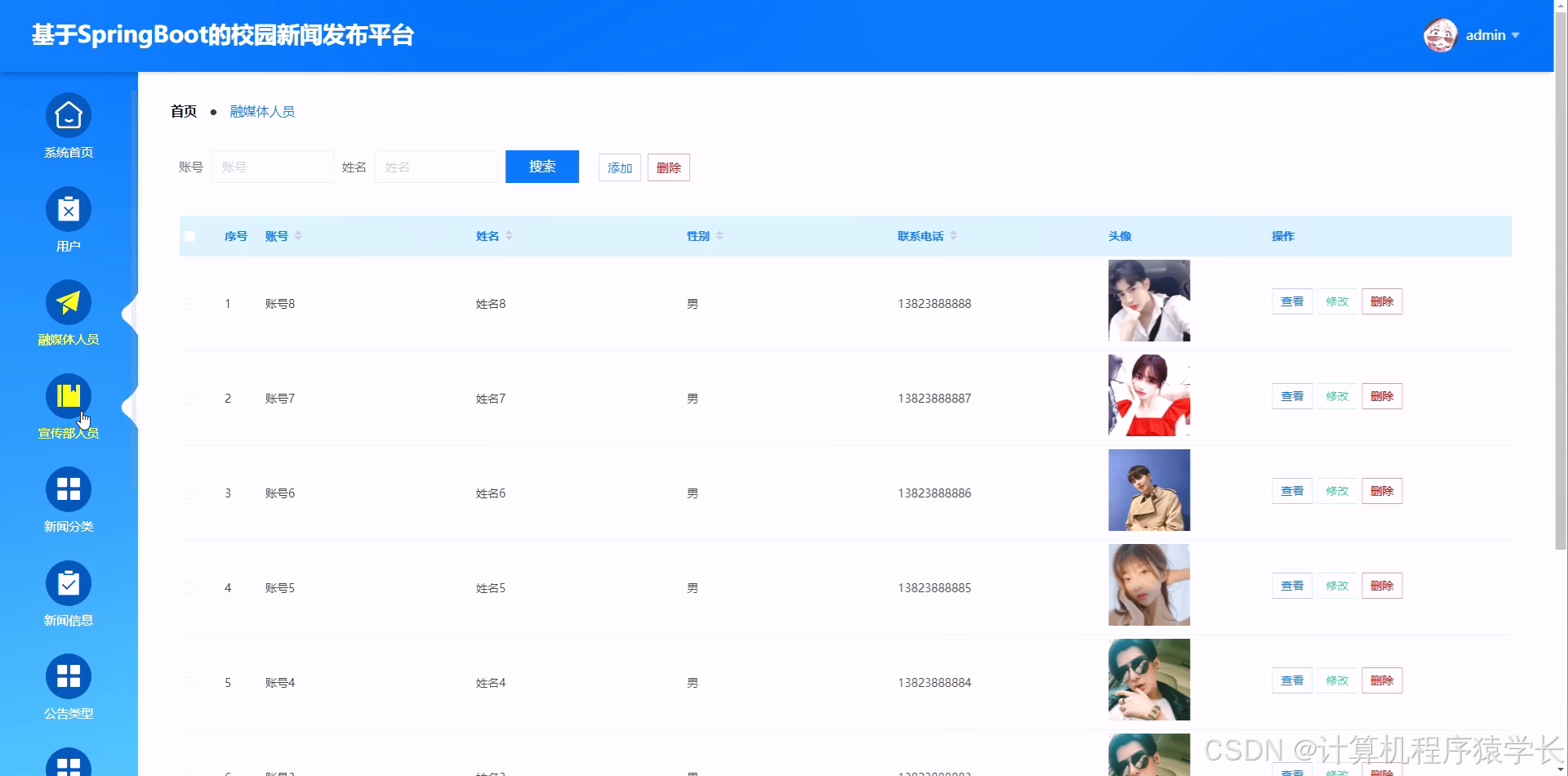1568x776 pixels.
Task: Select the 公告类型 sidebar icon
Action: pyautogui.click(x=68, y=676)
